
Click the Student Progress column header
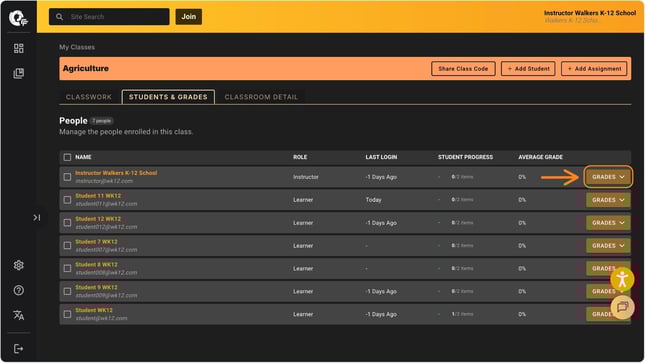pyautogui.click(x=465, y=157)
